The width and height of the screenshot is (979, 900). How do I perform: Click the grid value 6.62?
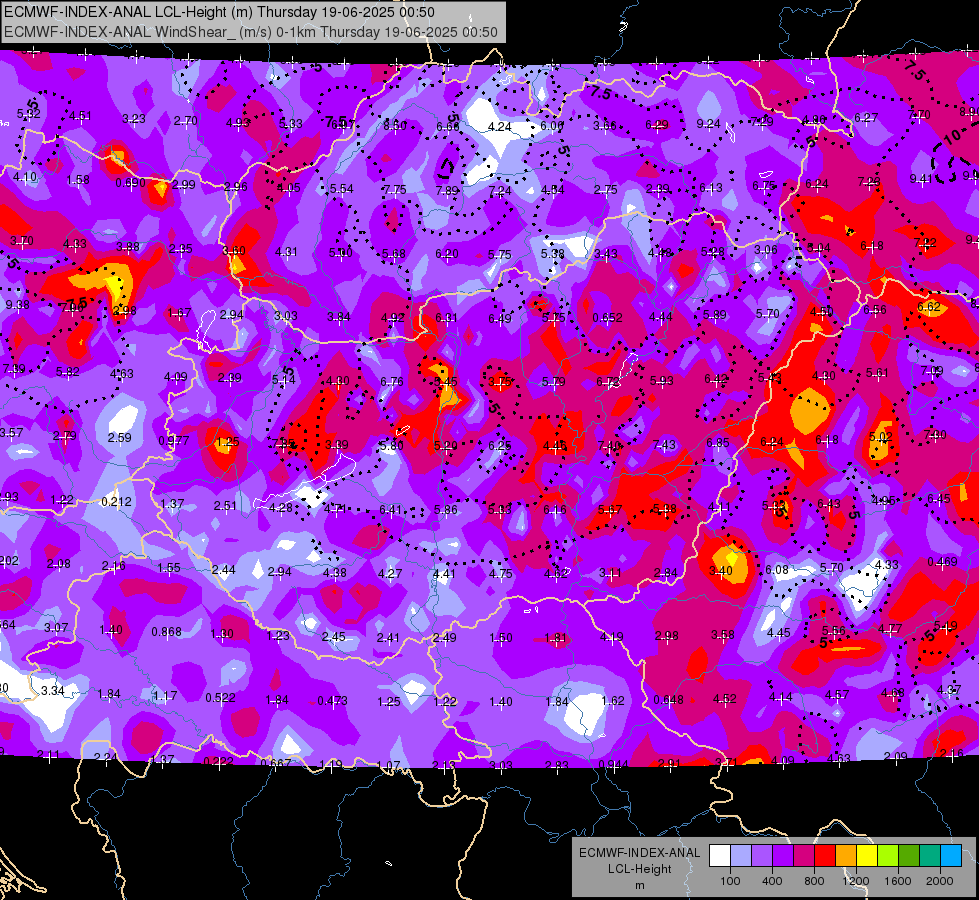click(x=929, y=306)
